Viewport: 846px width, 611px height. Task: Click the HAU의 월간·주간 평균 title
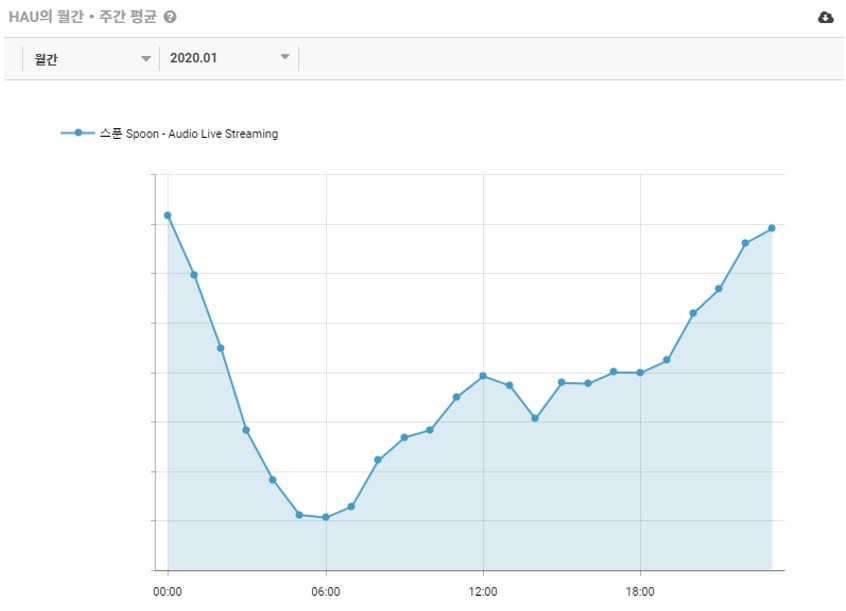(x=83, y=17)
